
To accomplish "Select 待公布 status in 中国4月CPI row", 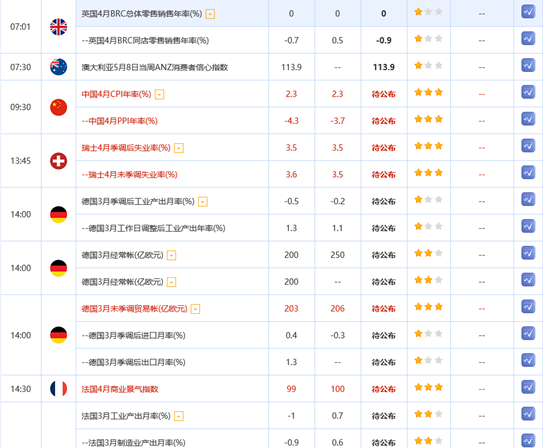I will (x=384, y=94).
